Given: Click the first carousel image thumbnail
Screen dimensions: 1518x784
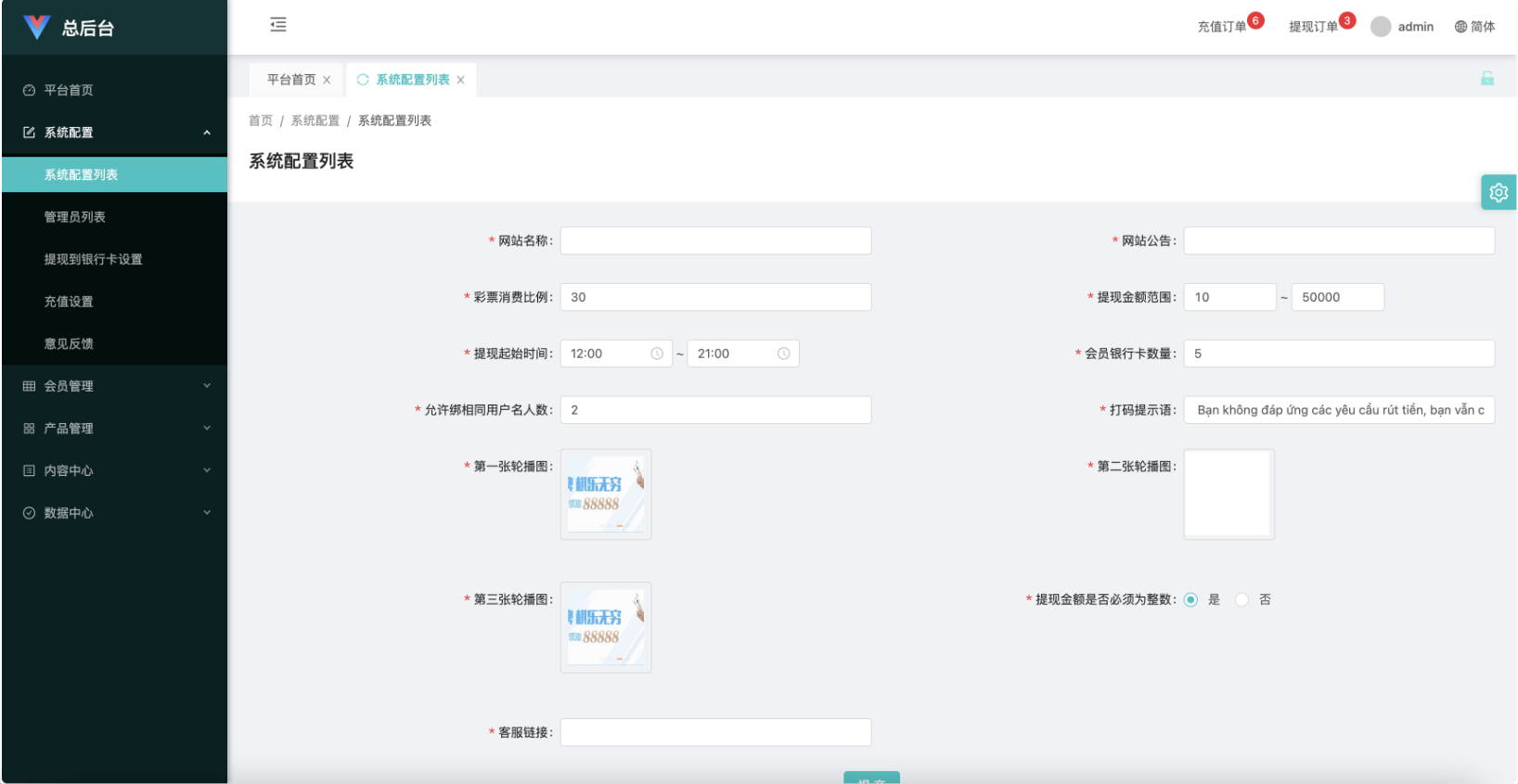Looking at the screenshot, I should (606, 495).
